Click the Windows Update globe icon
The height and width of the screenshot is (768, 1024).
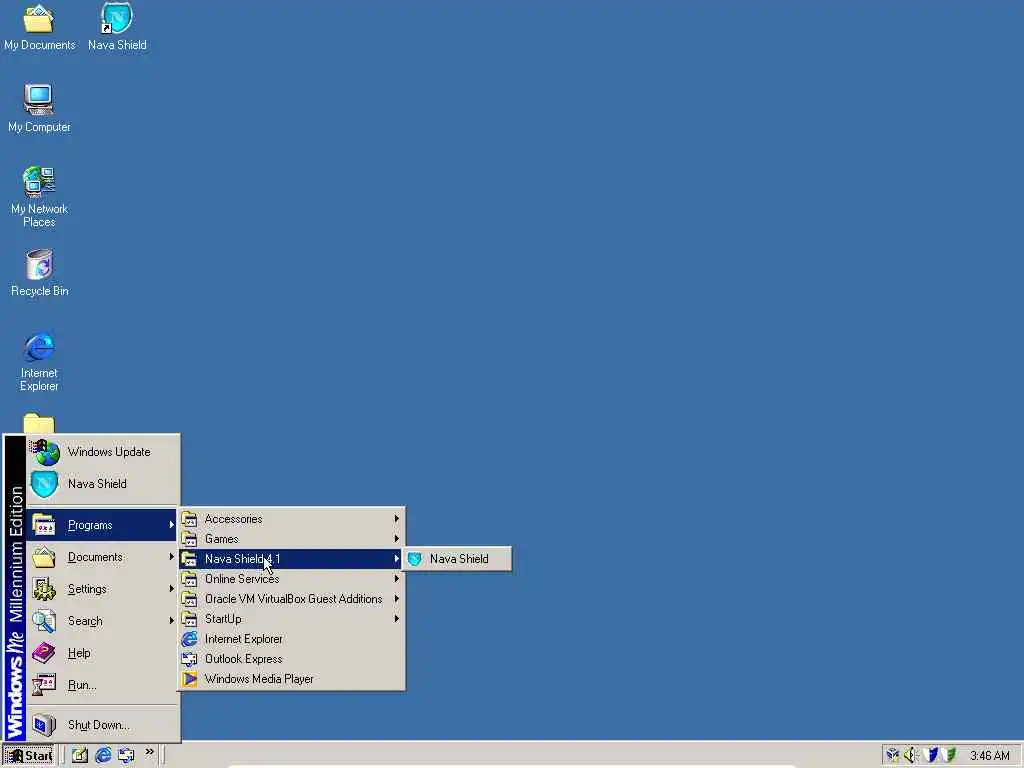[44, 452]
